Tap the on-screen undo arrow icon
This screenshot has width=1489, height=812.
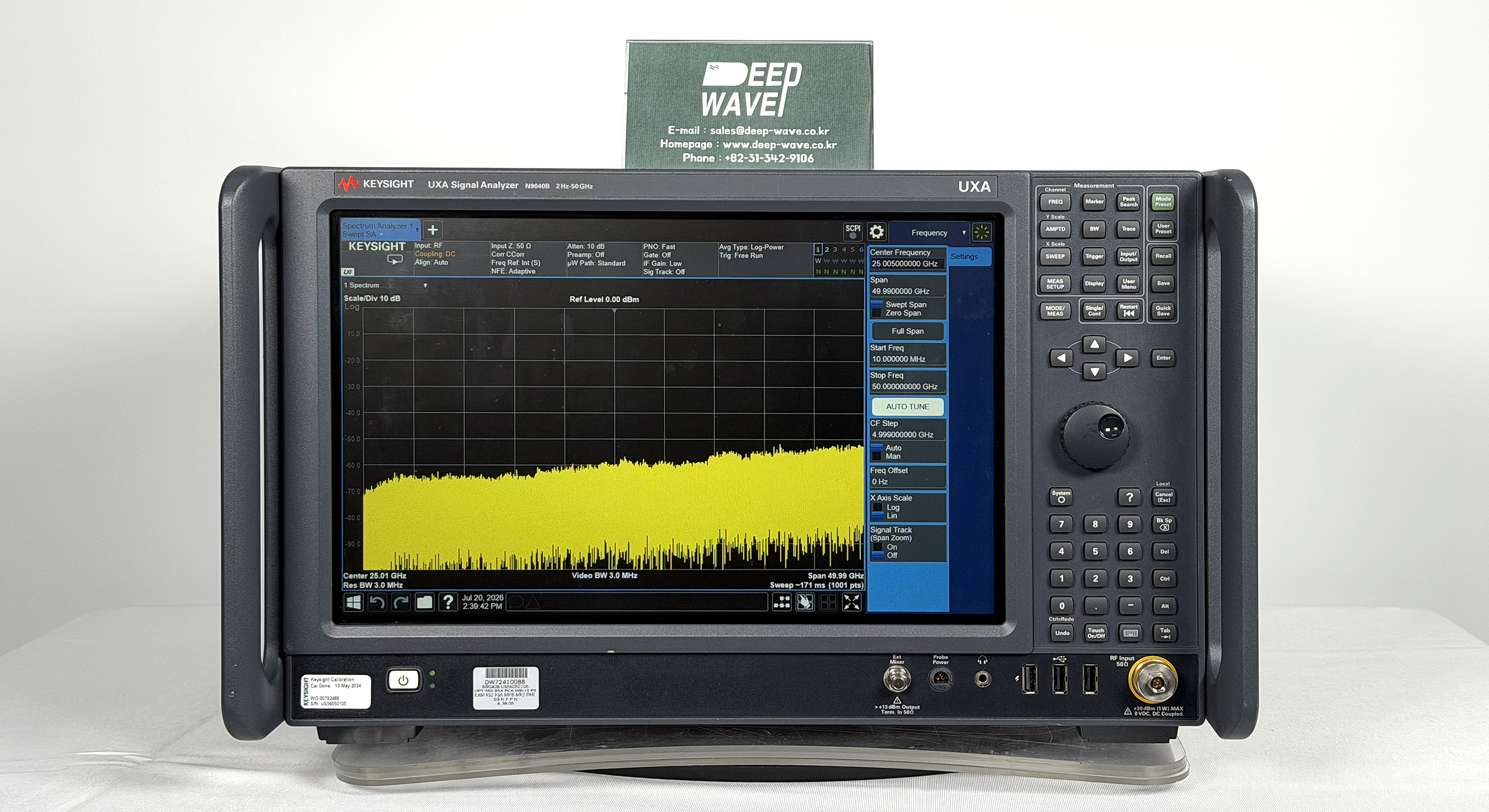tap(377, 602)
